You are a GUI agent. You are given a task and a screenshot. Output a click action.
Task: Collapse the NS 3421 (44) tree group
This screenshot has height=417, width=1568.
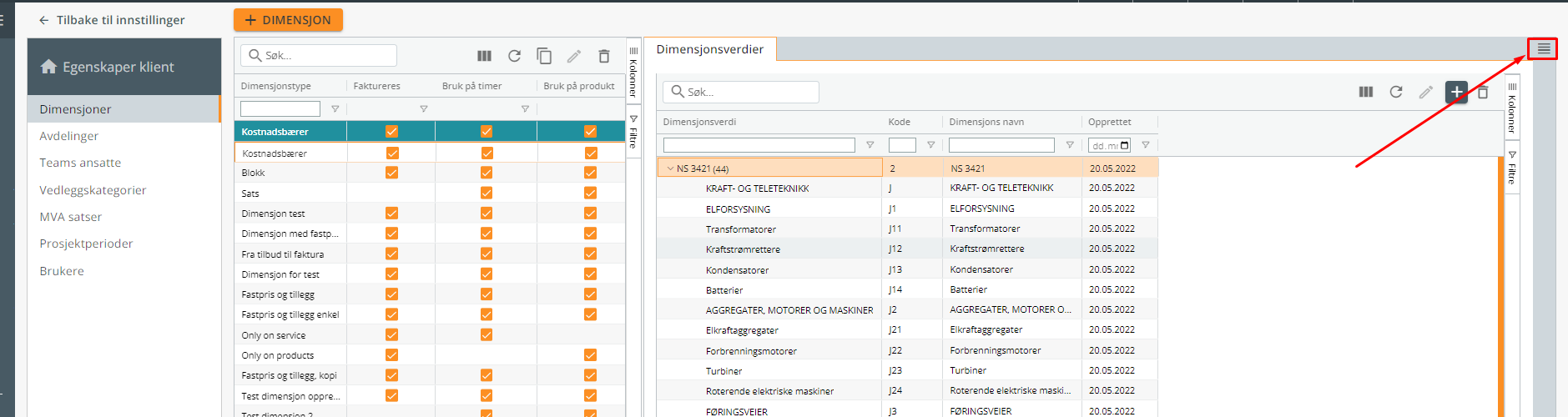(670, 168)
